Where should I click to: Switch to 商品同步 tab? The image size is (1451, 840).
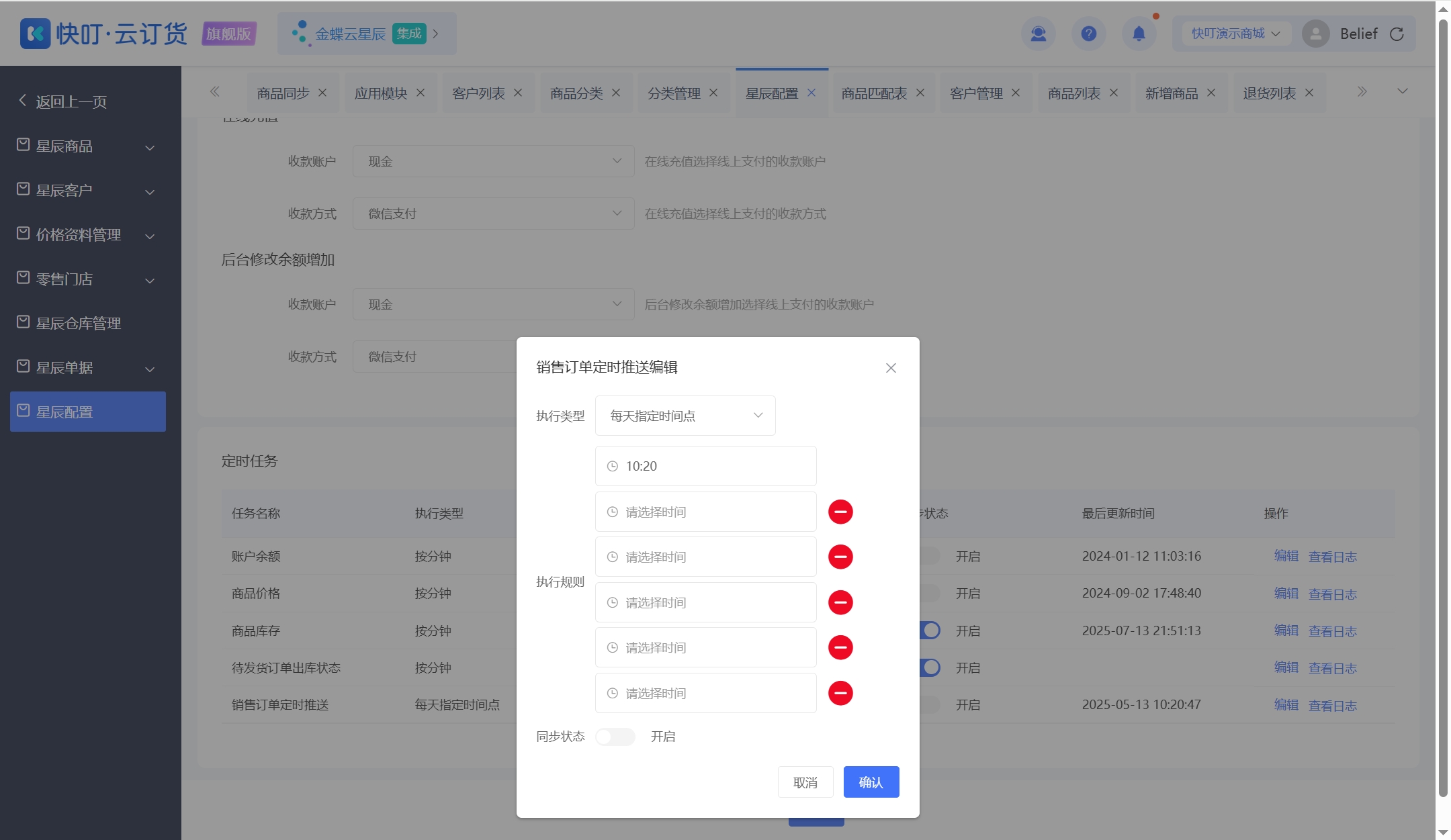[283, 93]
